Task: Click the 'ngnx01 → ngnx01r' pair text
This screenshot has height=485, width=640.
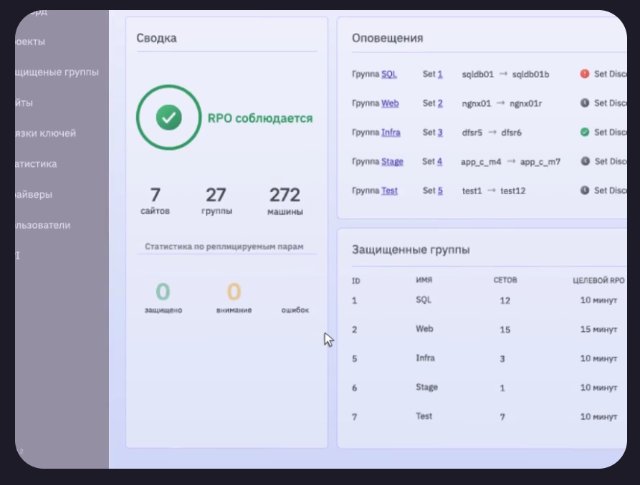Action: tap(502, 103)
